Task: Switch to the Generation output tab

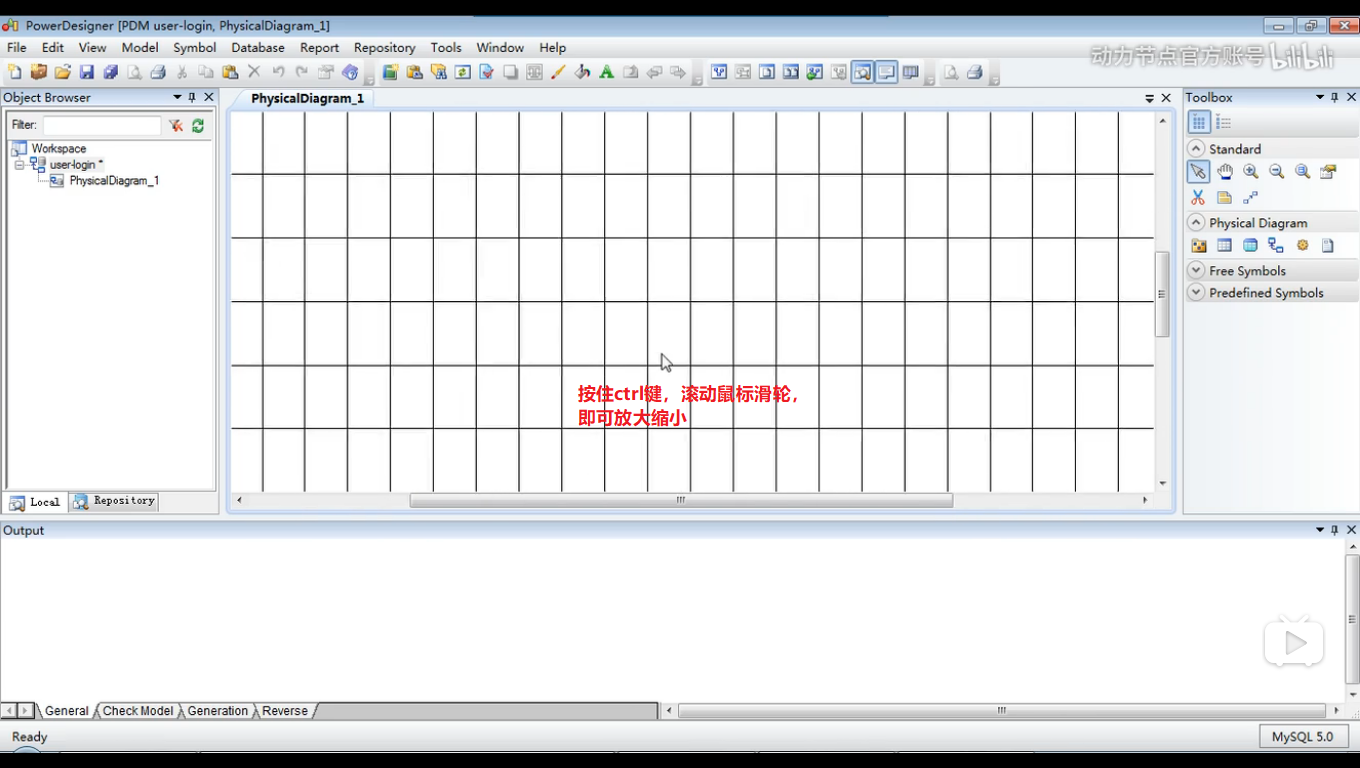Action: point(217,711)
